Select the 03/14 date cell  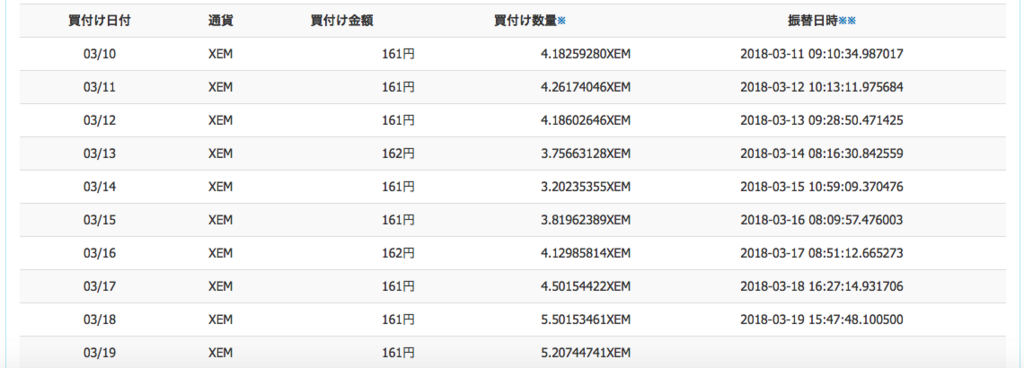point(99,187)
